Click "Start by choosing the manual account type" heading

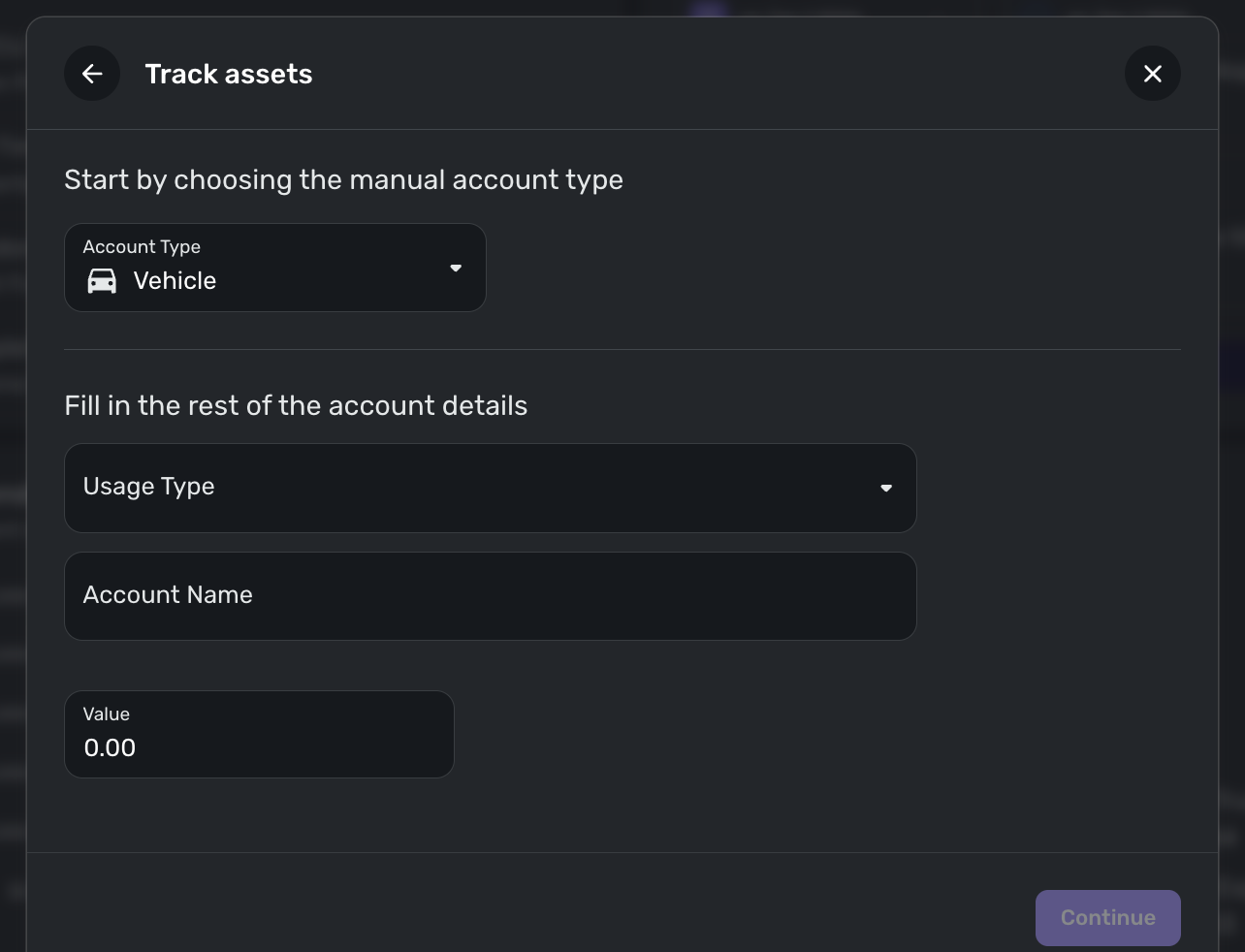click(343, 180)
